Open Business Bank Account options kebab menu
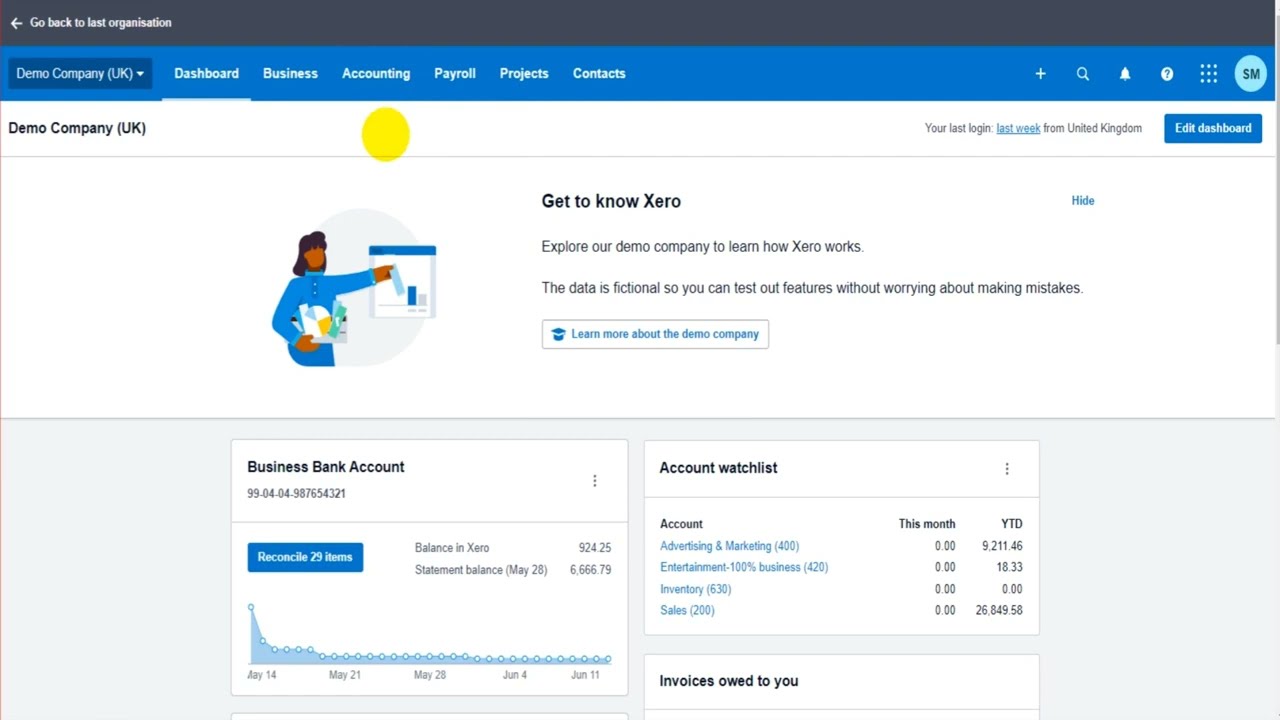Image resolution: width=1280 pixels, height=720 pixels. pos(594,481)
